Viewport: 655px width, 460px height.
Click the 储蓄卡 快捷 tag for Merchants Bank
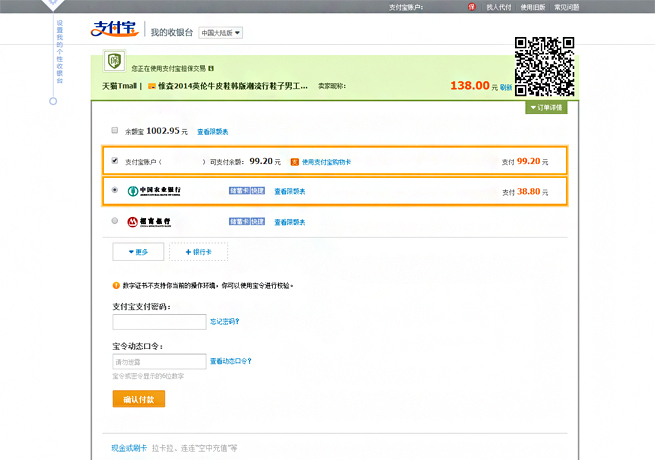247,221
